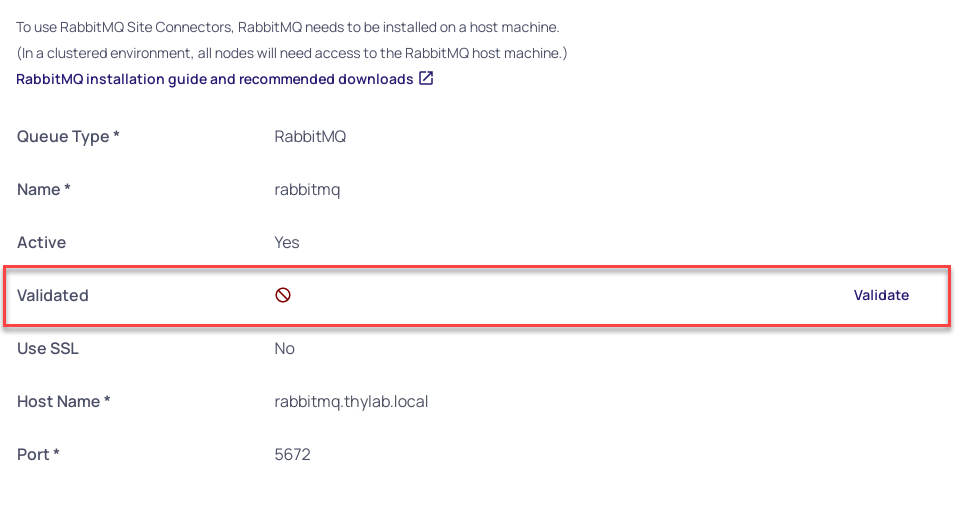Click the port value 5672
This screenshot has width=973, height=510.
tap(292, 455)
